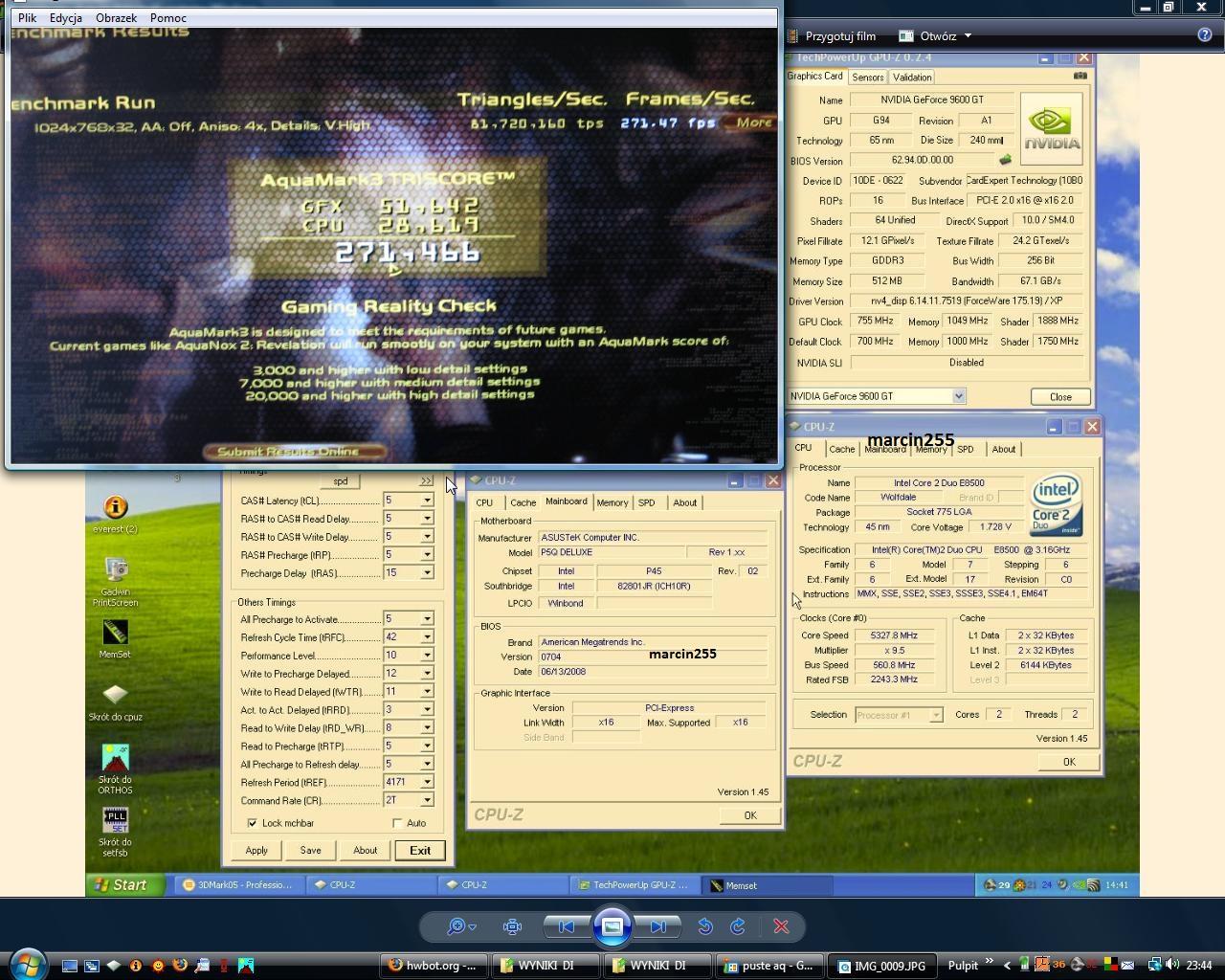Toggle the Lock mchbar checkbox
The width and height of the screenshot is (1225, 980).
click(x=252, y=823)
